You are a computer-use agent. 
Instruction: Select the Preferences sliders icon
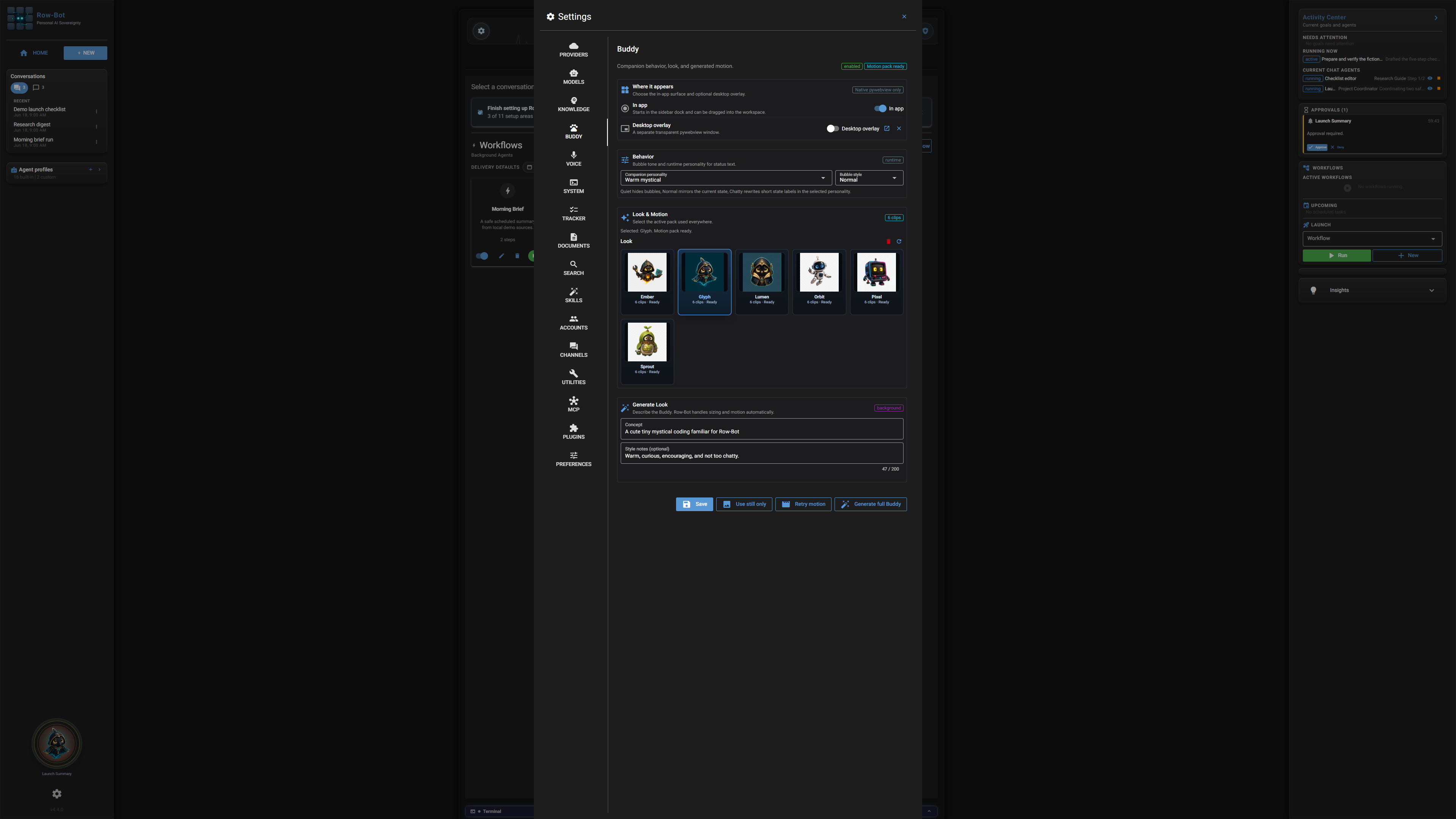point(573,455)
